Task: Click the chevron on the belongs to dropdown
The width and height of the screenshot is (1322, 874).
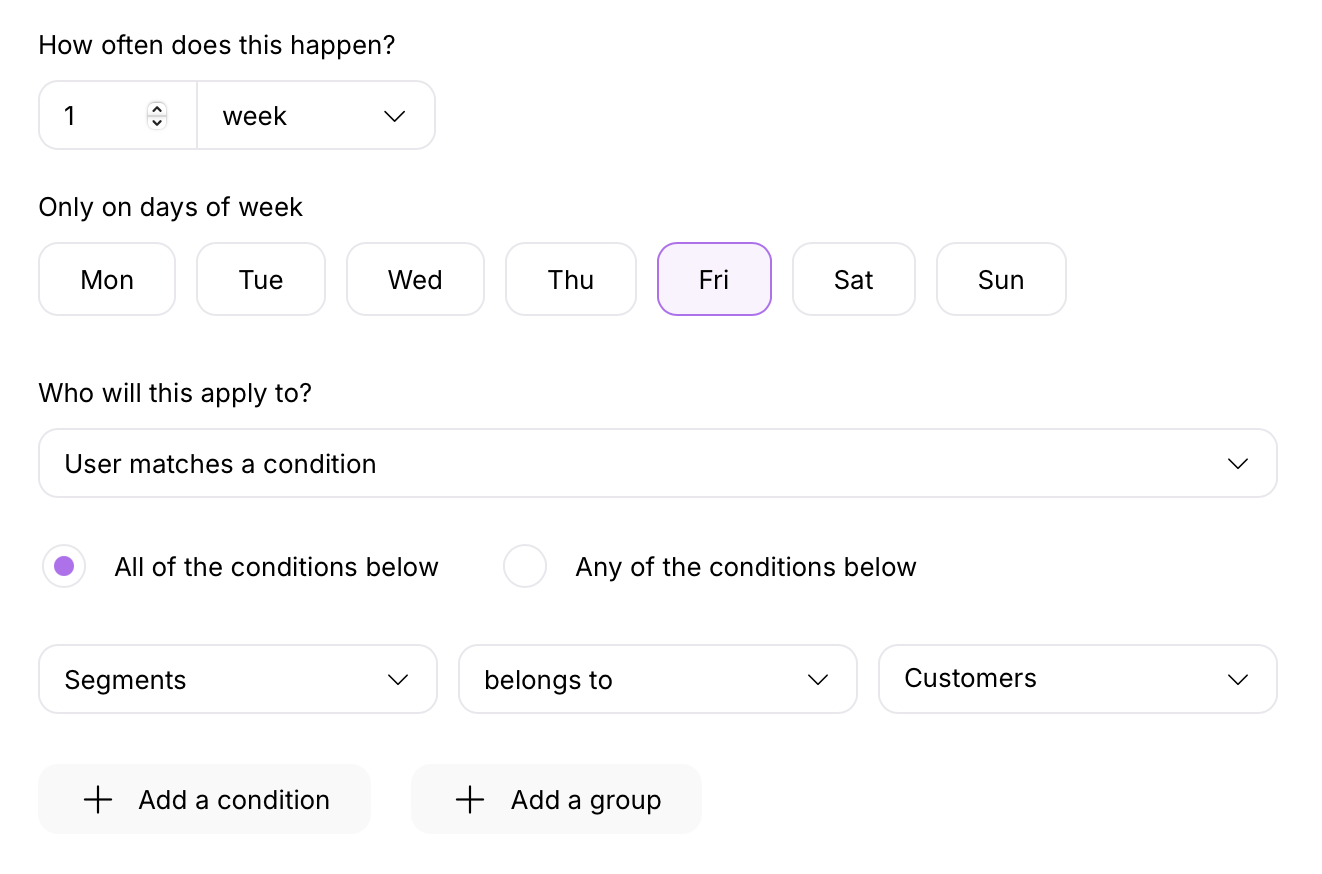Action: 818,679
